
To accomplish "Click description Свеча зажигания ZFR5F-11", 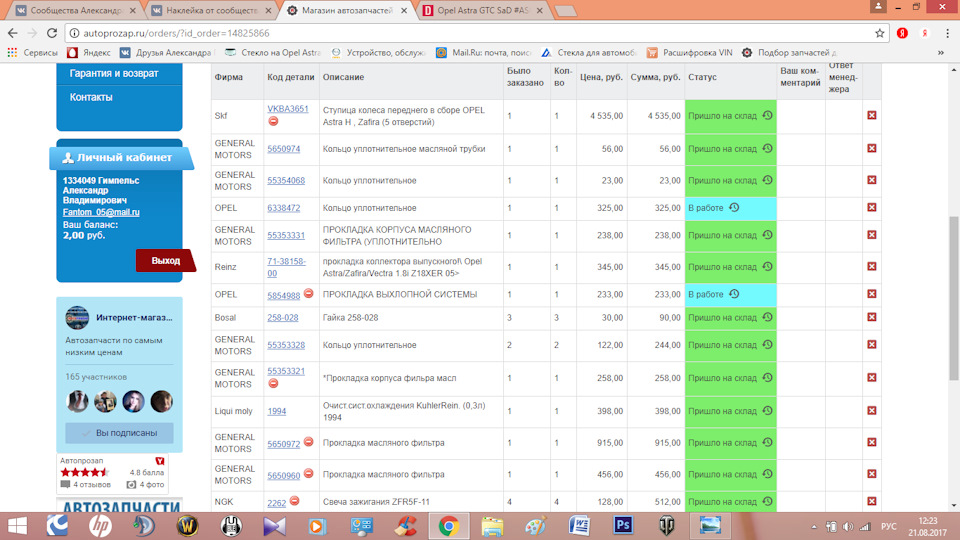I will tap(376, 502).
